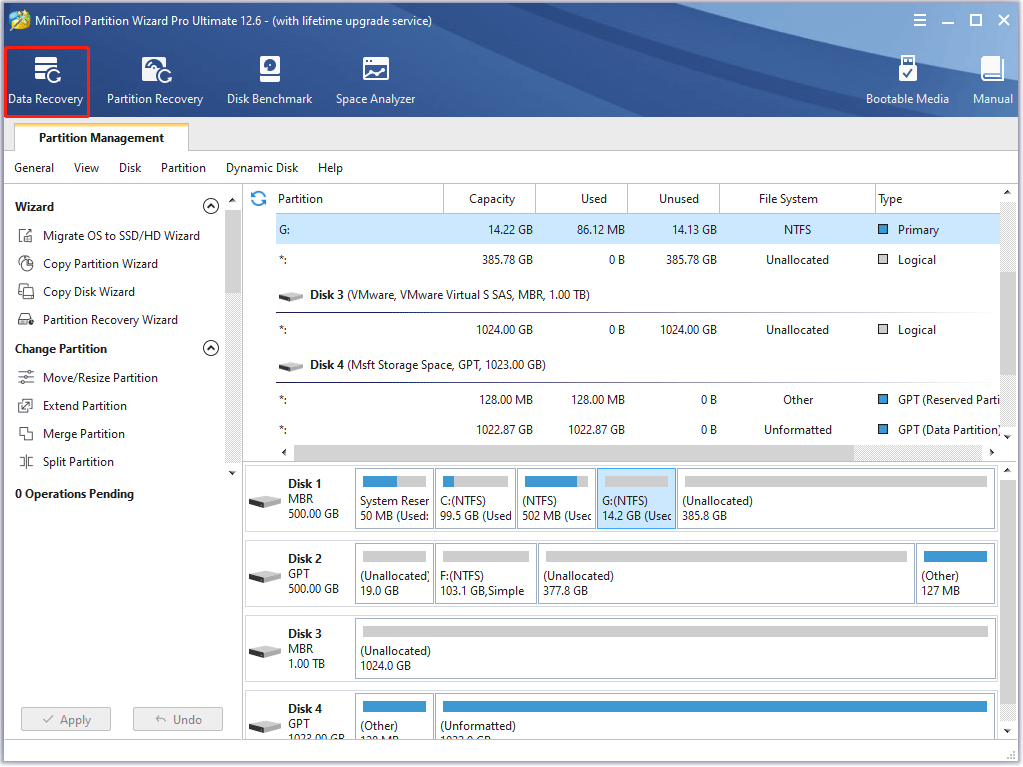
Task: Sort by the Unused column header
Action: coord(674,198)
